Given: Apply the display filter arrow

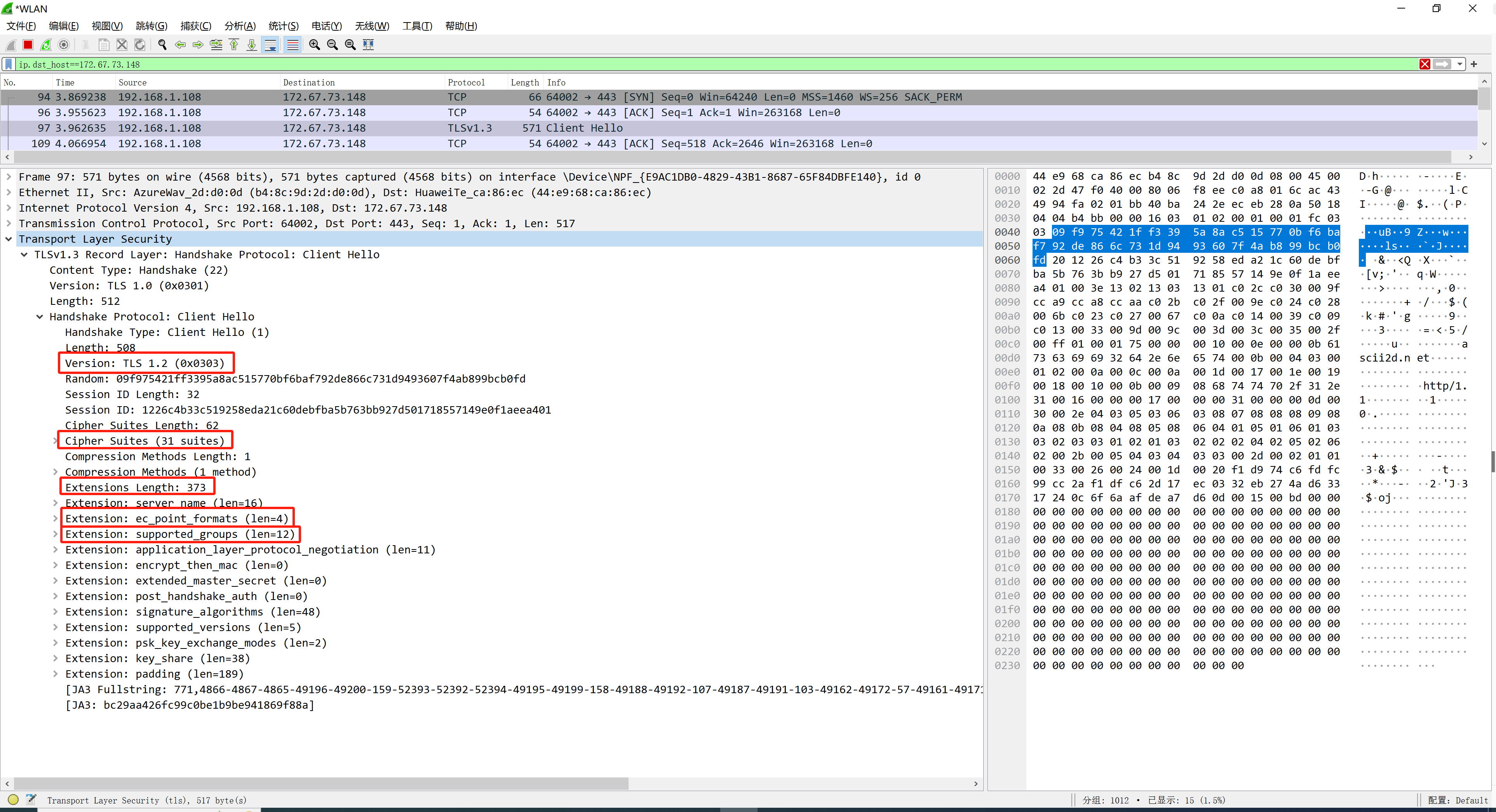Looking at the screenshot, I should coord(1441,64).
